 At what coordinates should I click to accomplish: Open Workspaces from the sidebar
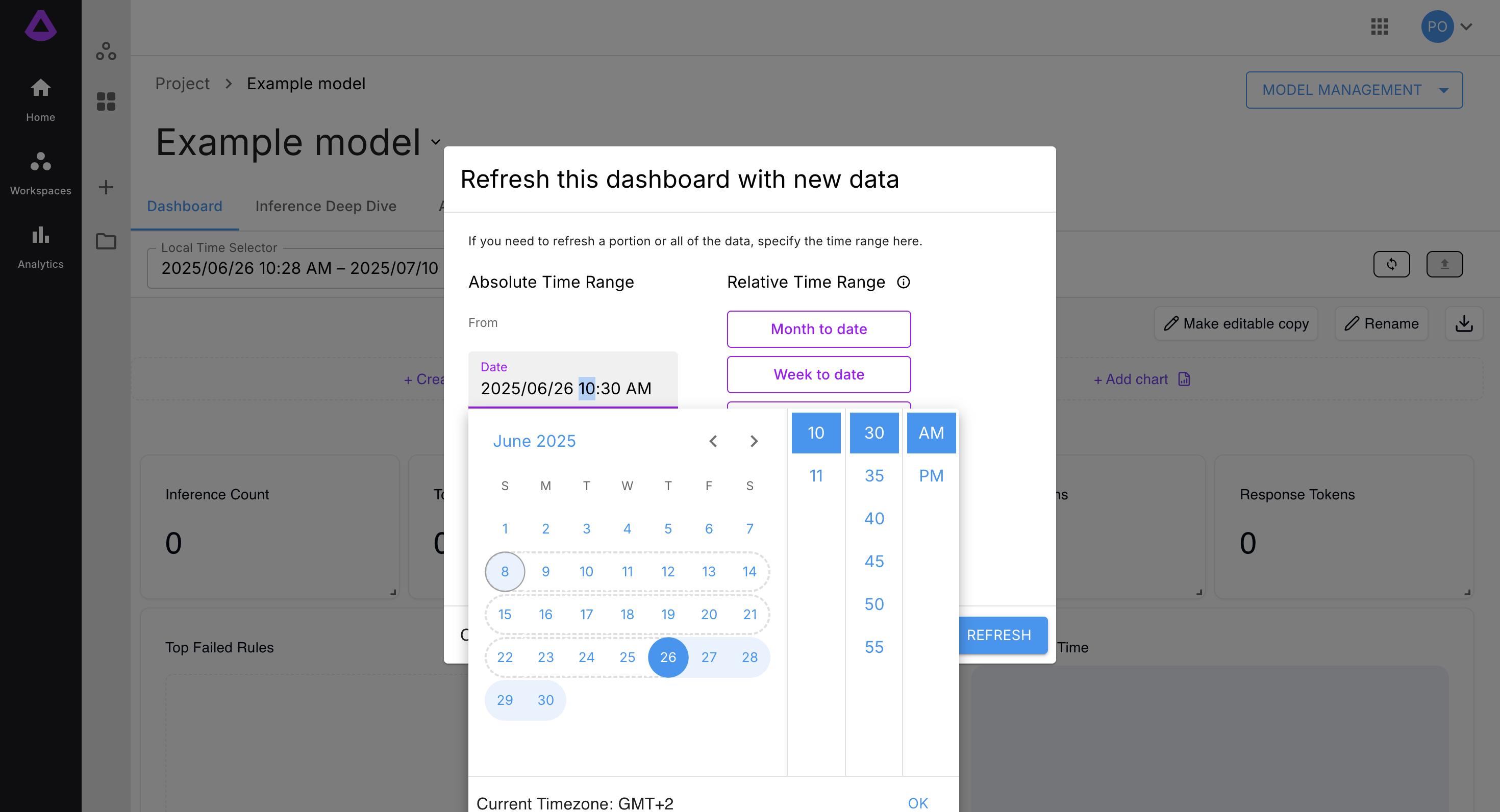tap(40, 173)
